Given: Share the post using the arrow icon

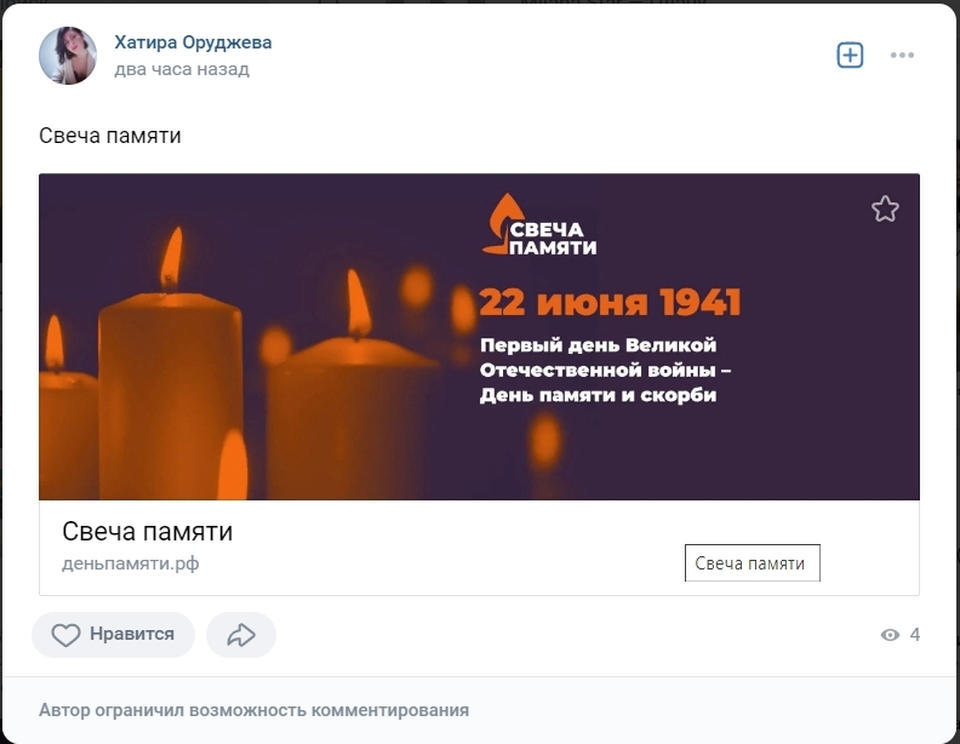Looking at the screenshot, I should pos(241,635).
